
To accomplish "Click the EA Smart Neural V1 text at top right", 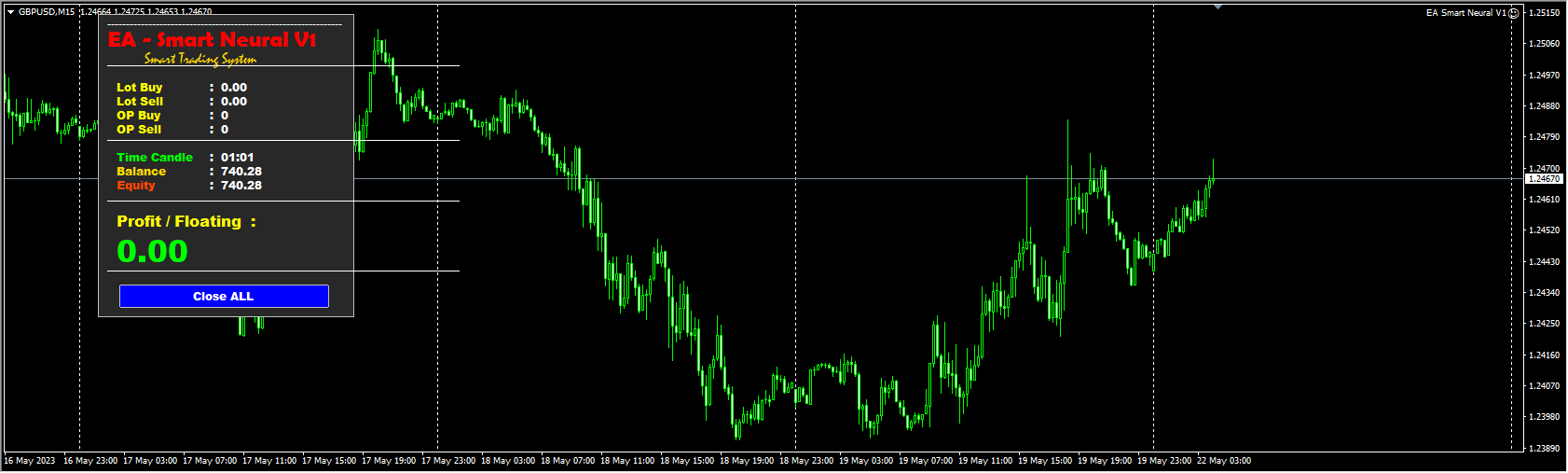I will (1466, 13).
